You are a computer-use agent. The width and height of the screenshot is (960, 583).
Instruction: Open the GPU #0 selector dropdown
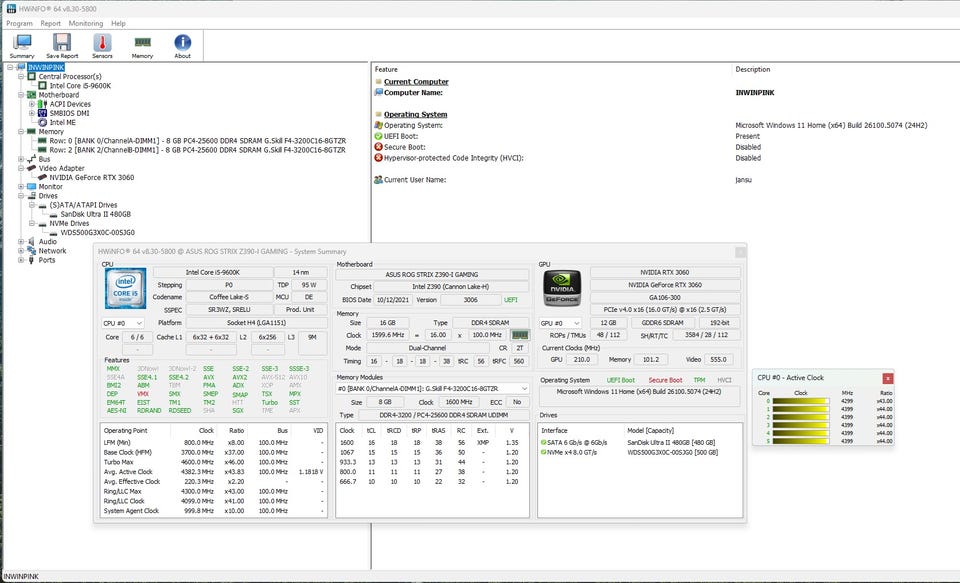click(561, 323)
